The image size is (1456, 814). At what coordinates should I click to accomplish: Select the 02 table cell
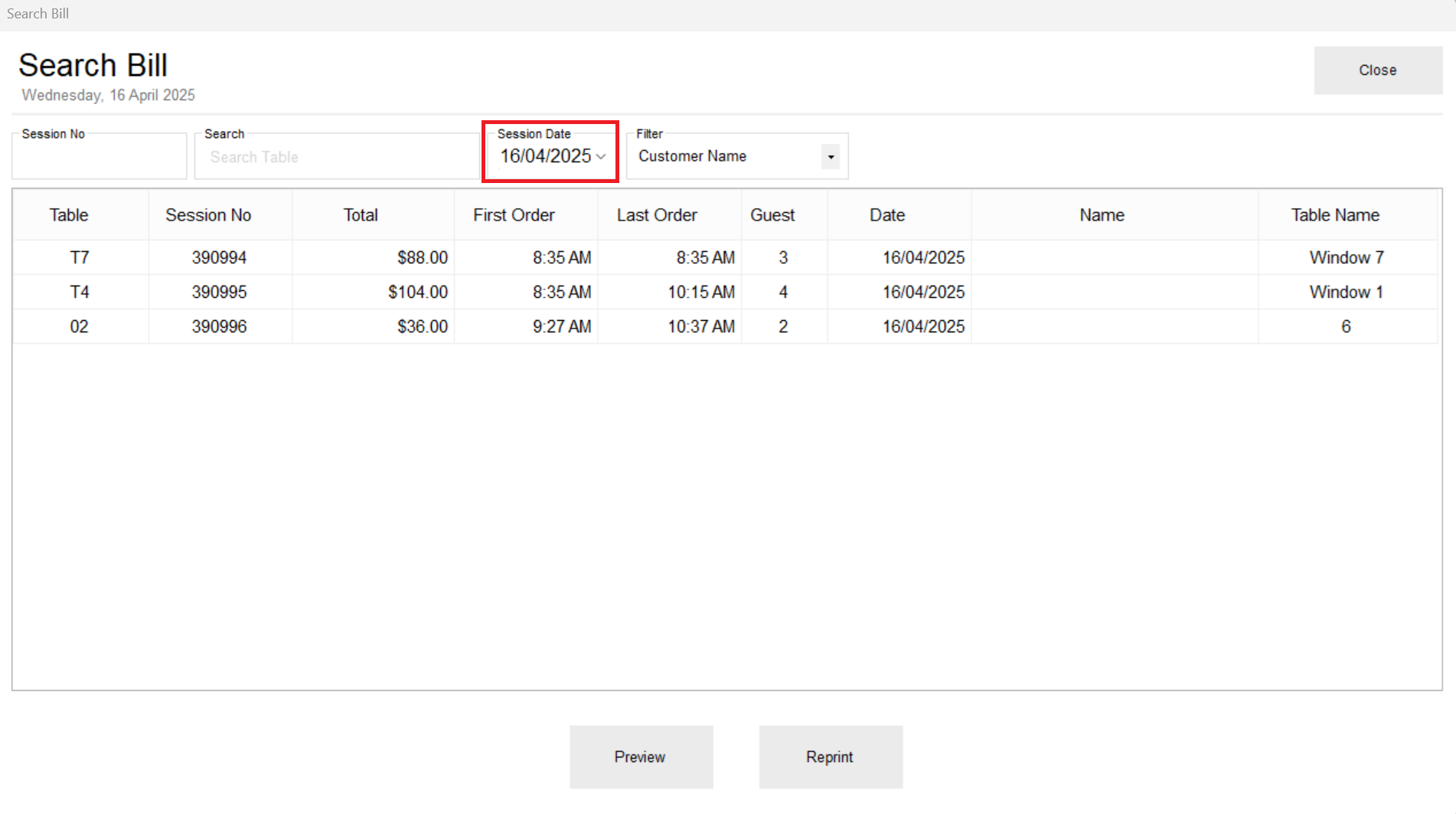pos(80,326)
